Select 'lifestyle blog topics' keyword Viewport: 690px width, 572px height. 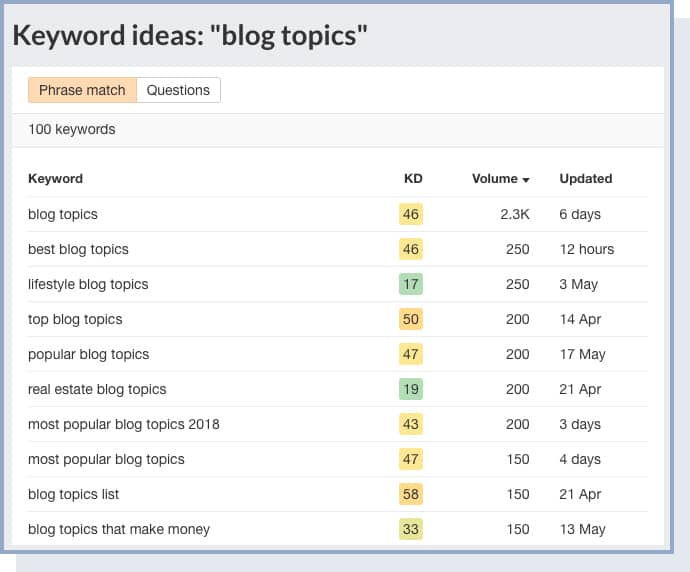88,284
